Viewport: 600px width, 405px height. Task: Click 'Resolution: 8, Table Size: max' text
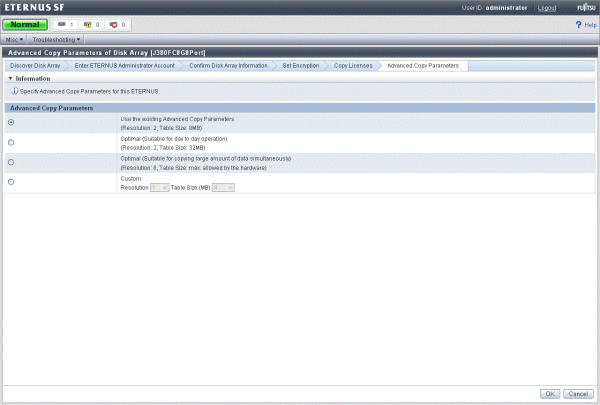click(193, 168)
